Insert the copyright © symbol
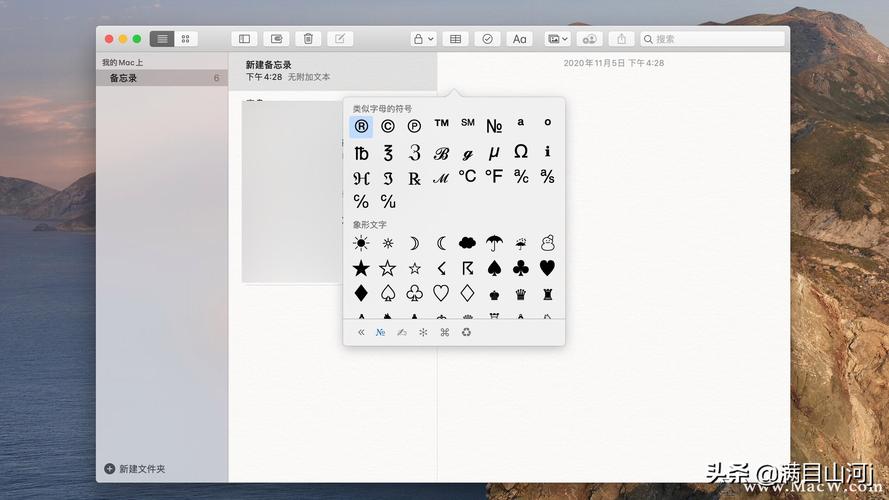 coord(387,126)
